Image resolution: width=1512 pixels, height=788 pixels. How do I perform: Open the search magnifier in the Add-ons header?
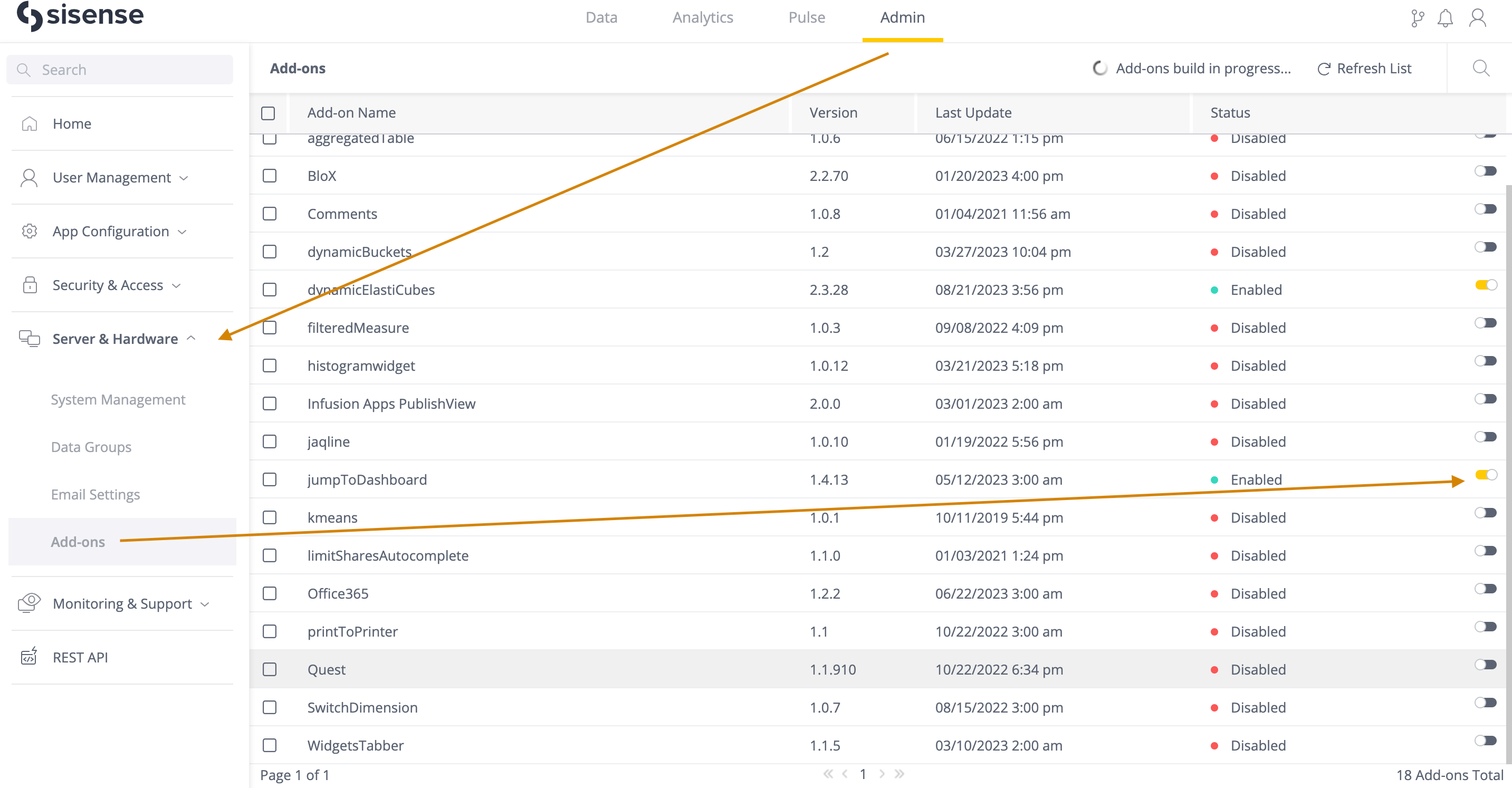[1481, 68]
